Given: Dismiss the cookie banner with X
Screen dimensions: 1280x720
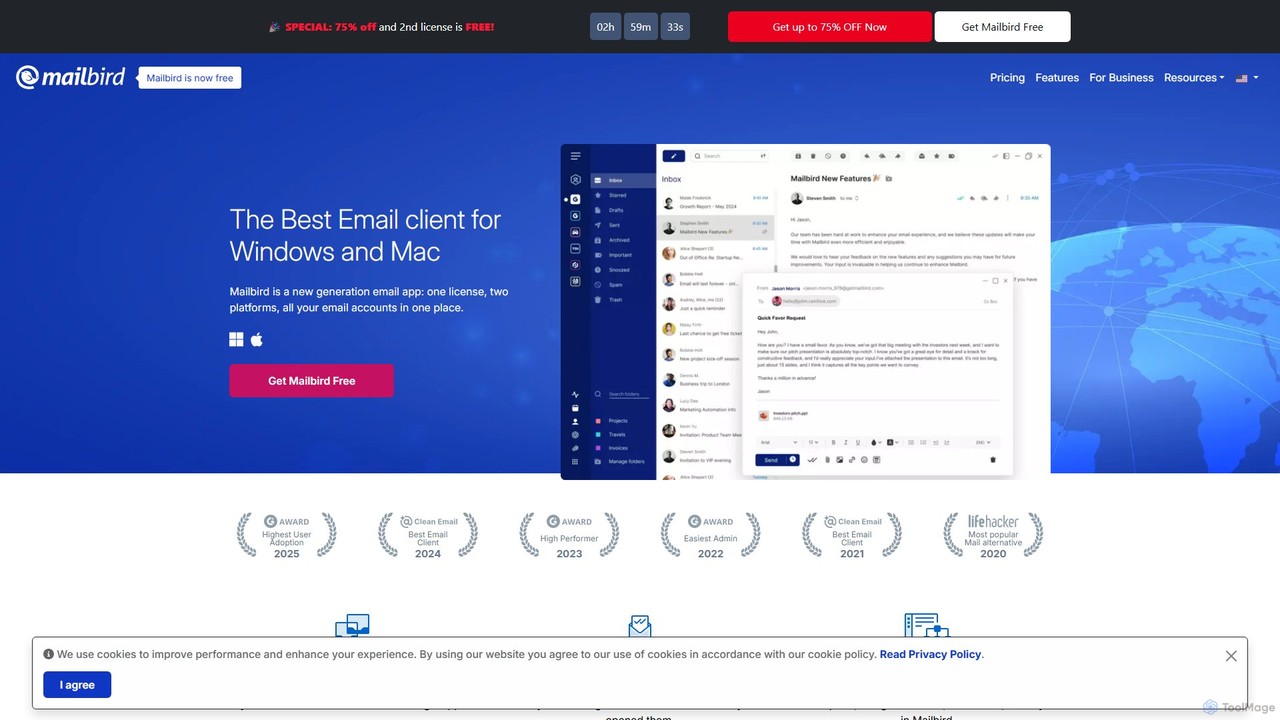Looking at the screenshot, I should [1231, 656].
